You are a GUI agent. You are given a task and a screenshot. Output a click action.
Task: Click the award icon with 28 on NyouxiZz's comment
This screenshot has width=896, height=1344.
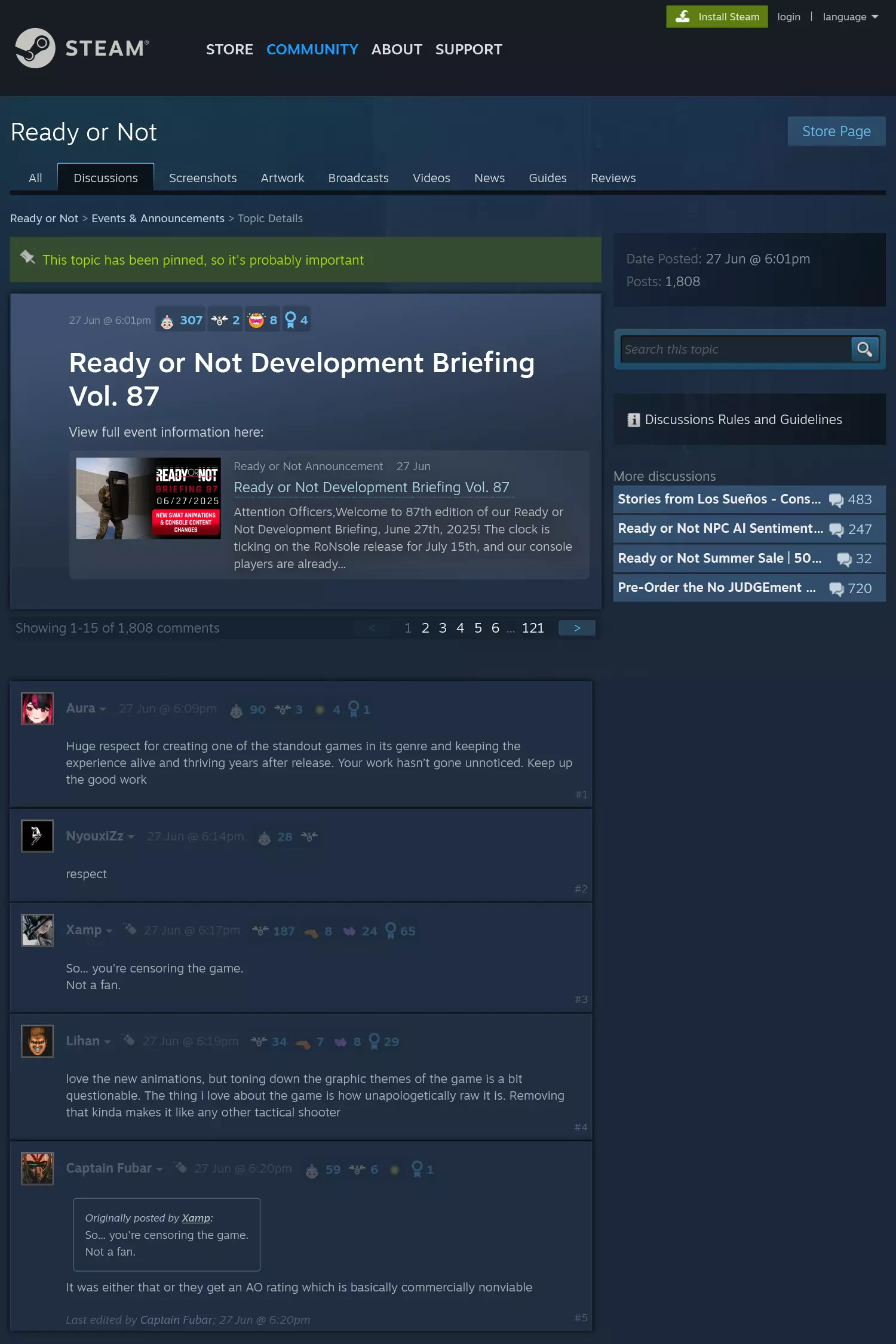(x=265, y=837)
